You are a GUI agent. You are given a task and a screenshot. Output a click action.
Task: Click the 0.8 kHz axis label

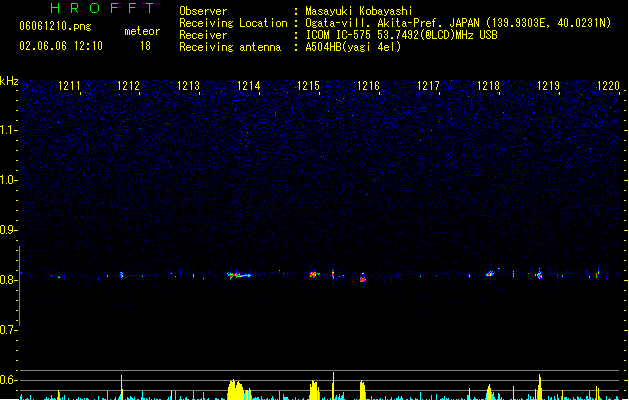click(x=8, y=280)
